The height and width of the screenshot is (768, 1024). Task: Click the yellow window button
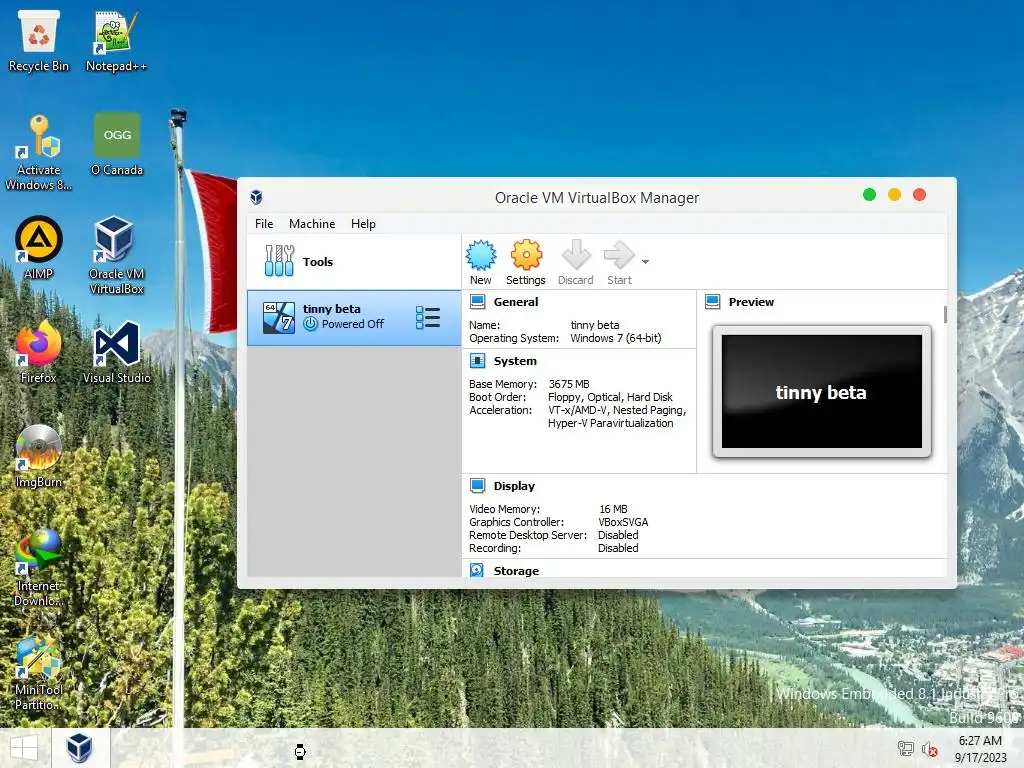(895, 195)
